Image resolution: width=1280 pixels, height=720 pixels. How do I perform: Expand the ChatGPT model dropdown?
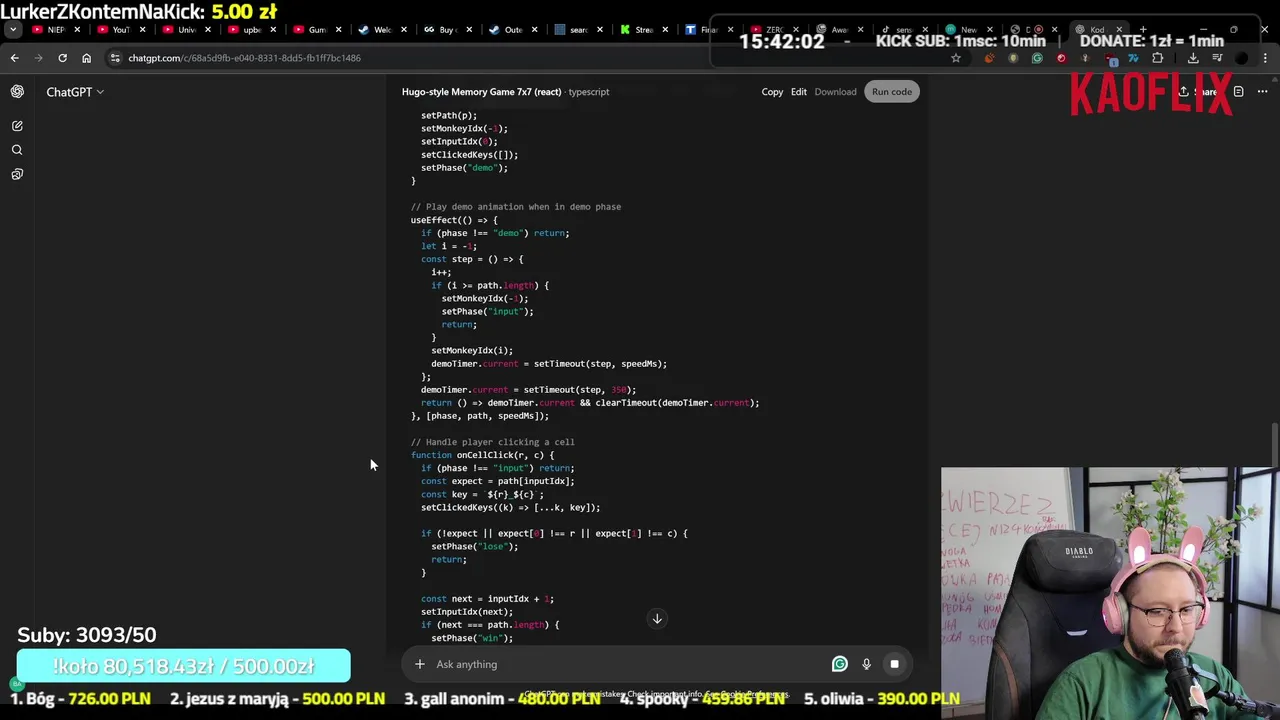(x=75, y=92)
